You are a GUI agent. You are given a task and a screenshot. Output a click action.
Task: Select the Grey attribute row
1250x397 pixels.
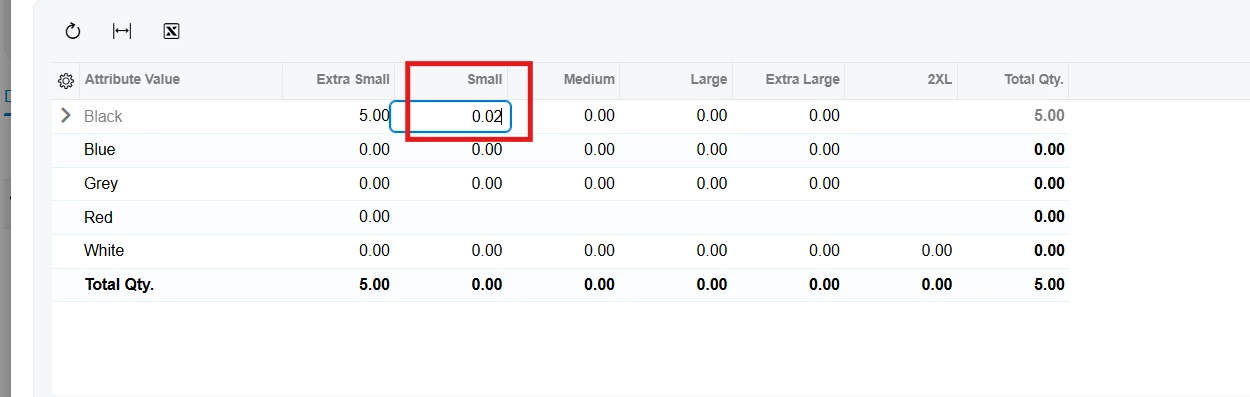[x=560, y=184]
